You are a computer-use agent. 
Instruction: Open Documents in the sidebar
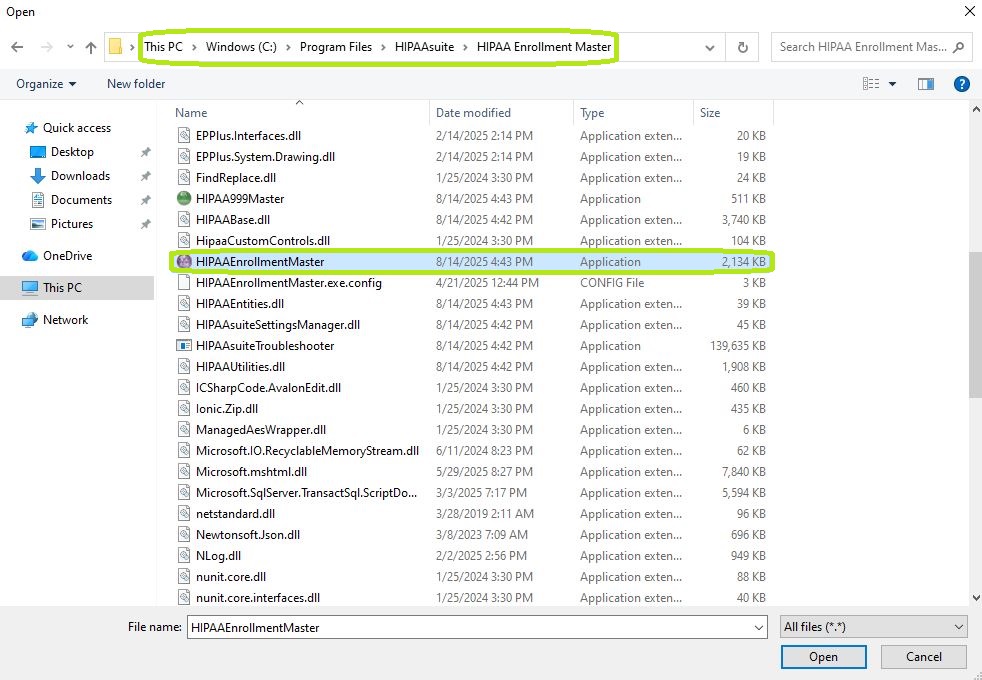[x=81, y=200]
